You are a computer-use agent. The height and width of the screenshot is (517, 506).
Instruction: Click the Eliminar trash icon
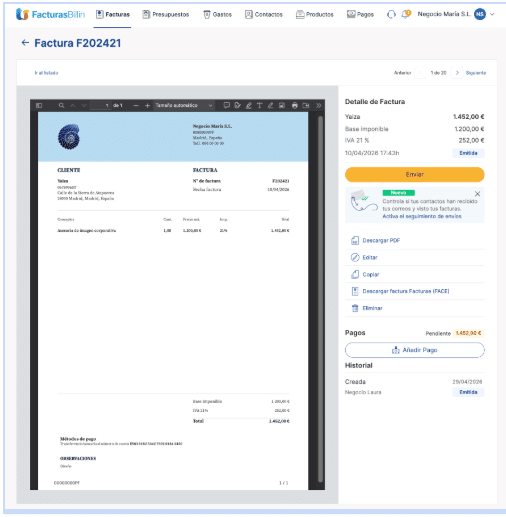point(355,308)
